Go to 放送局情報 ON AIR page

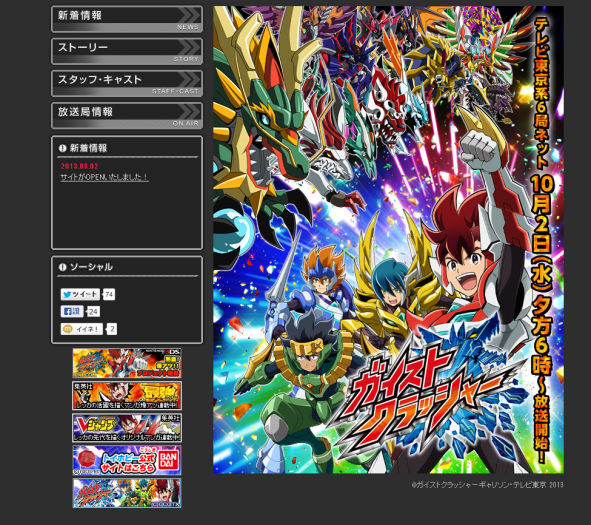pos(127,115)
